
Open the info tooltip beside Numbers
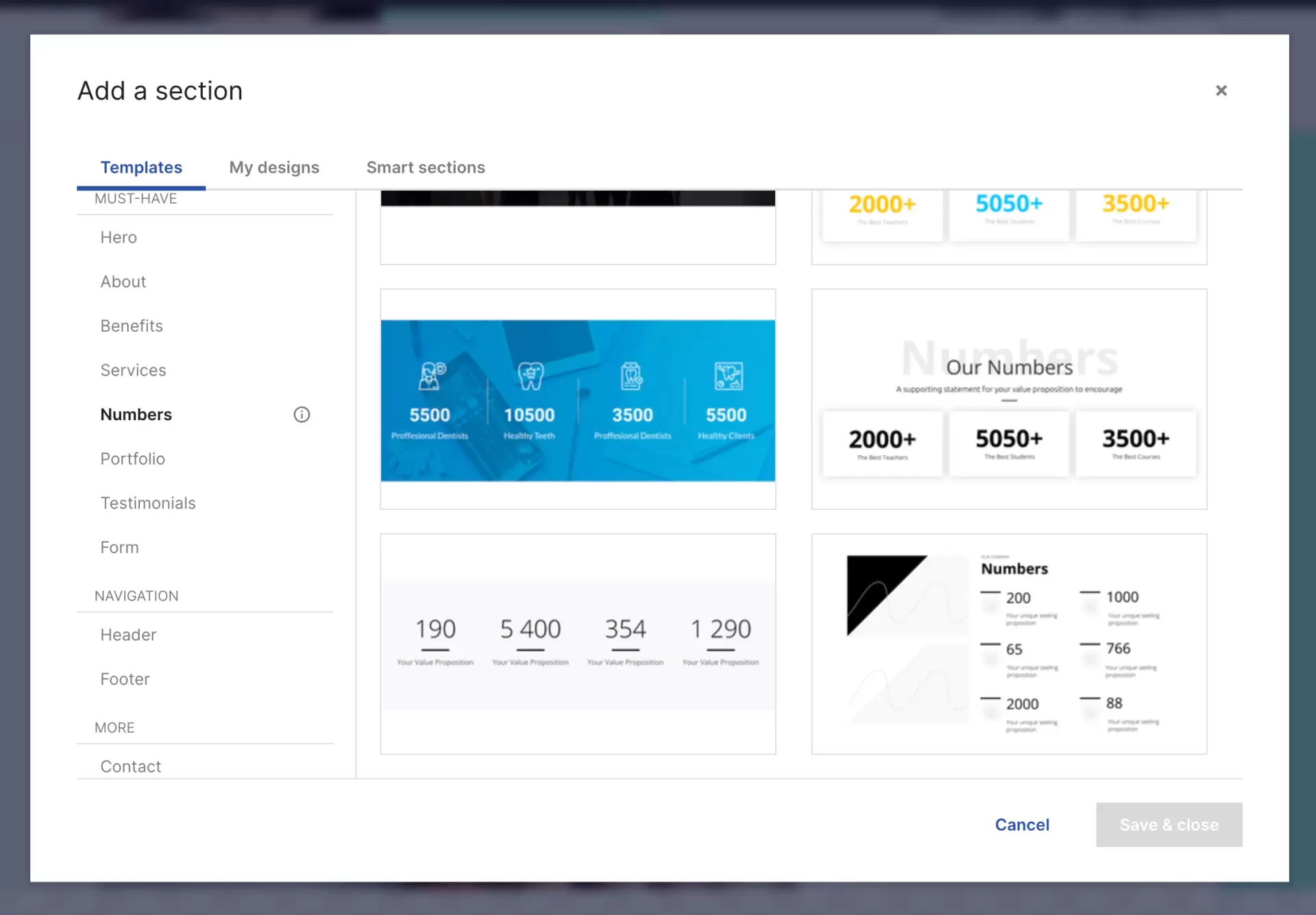[x=302, y=414]
